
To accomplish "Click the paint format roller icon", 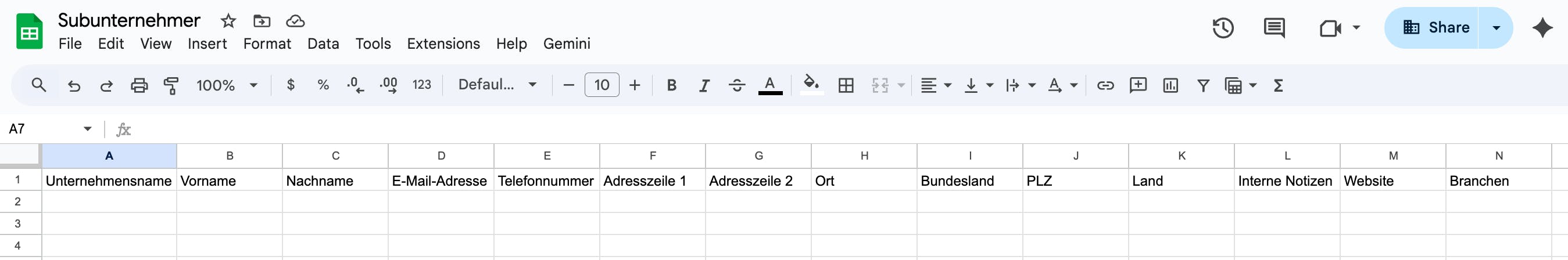I will 171,85.
